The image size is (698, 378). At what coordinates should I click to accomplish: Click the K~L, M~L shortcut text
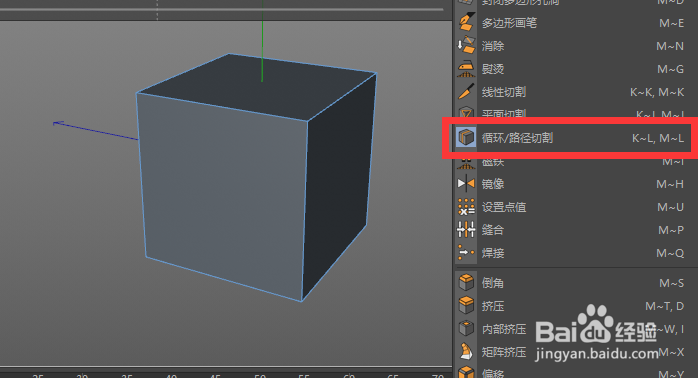click(658, 138)
